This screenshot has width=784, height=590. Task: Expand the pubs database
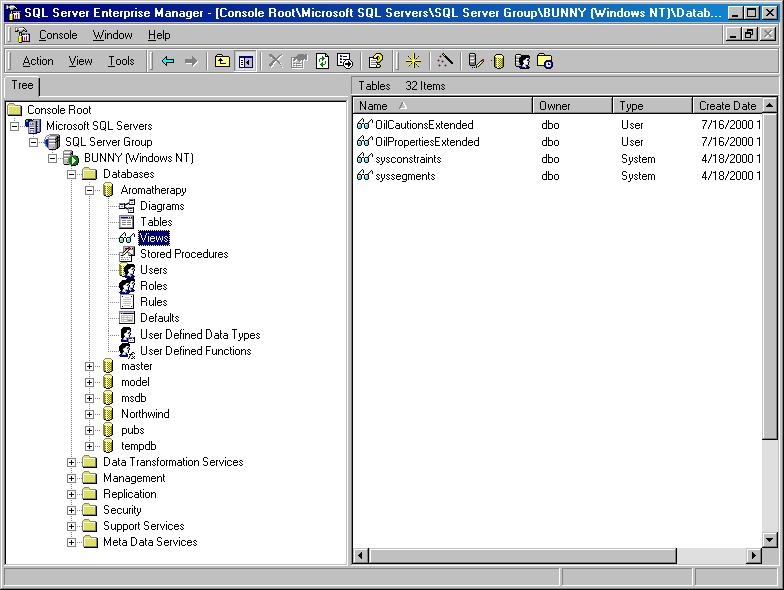pyautogui.click(x=90, y=430)
